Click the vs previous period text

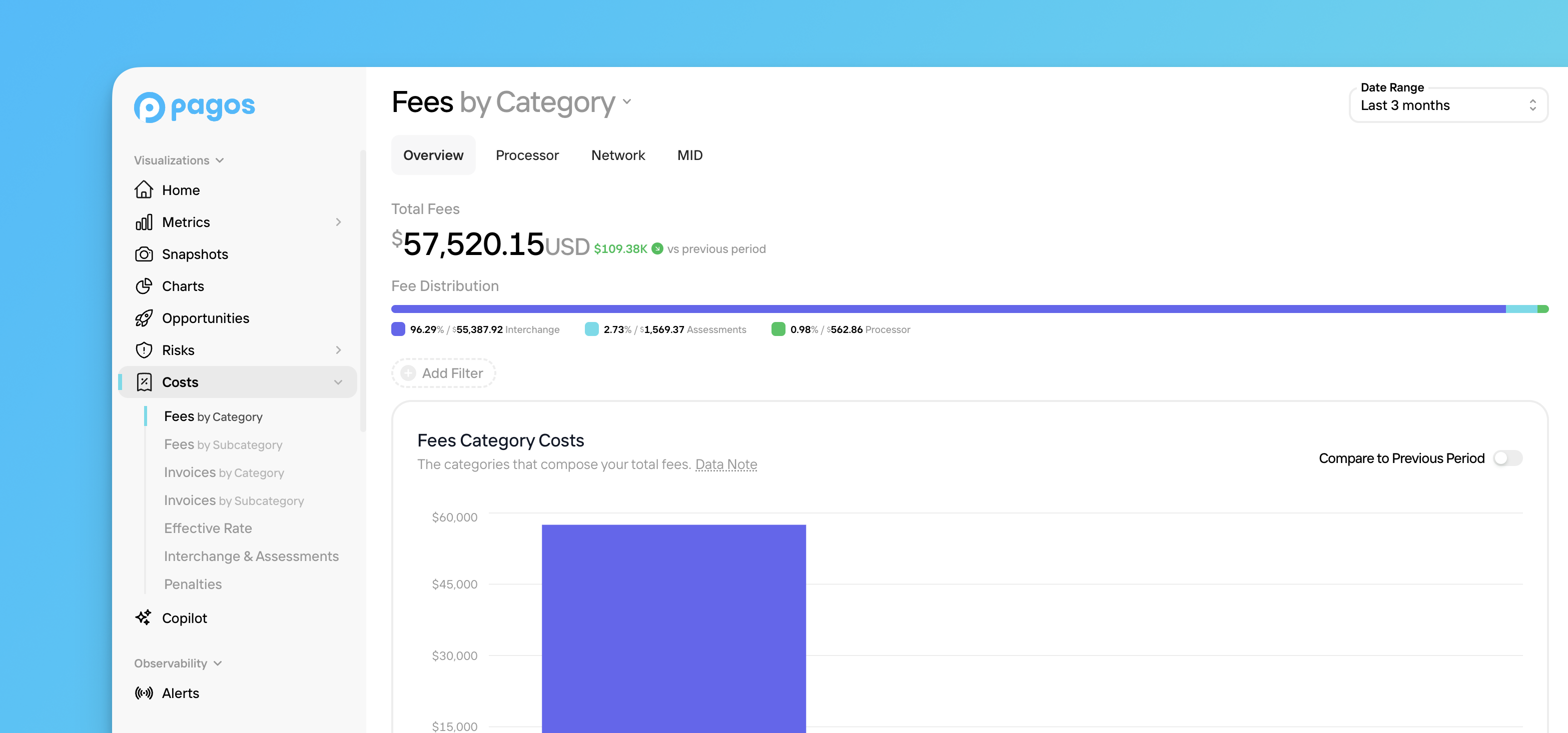(x=716, y=249)
